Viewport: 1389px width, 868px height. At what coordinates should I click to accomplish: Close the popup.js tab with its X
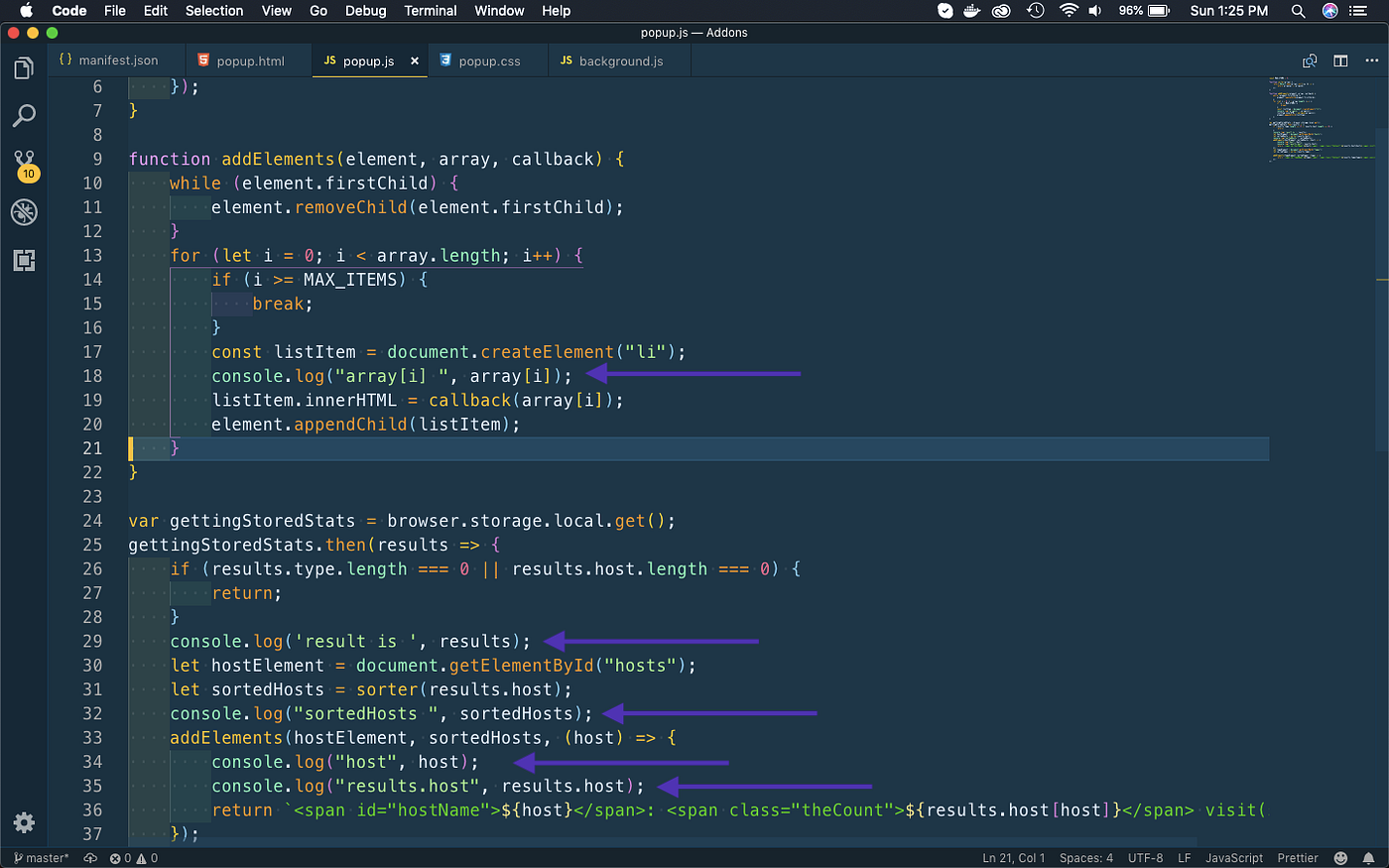[415, 61]
